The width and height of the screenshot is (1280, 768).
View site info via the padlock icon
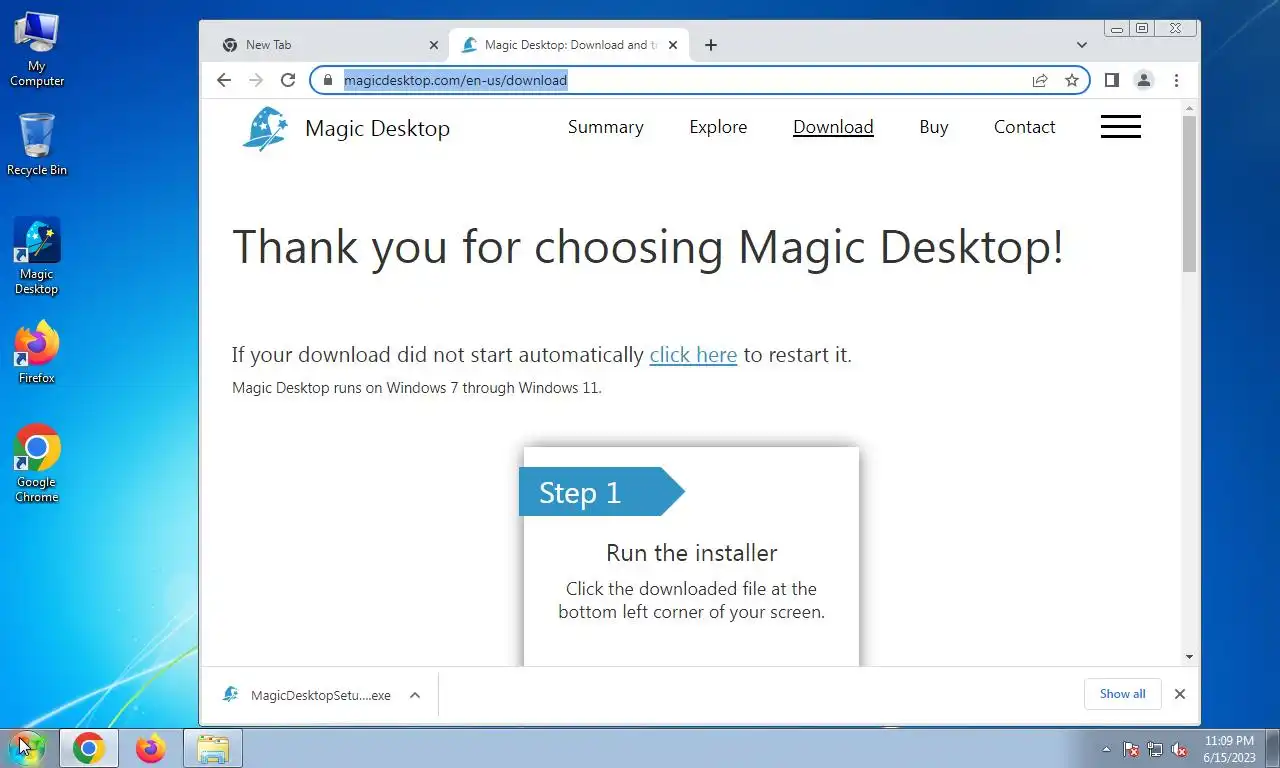click(x=327, y=80)
